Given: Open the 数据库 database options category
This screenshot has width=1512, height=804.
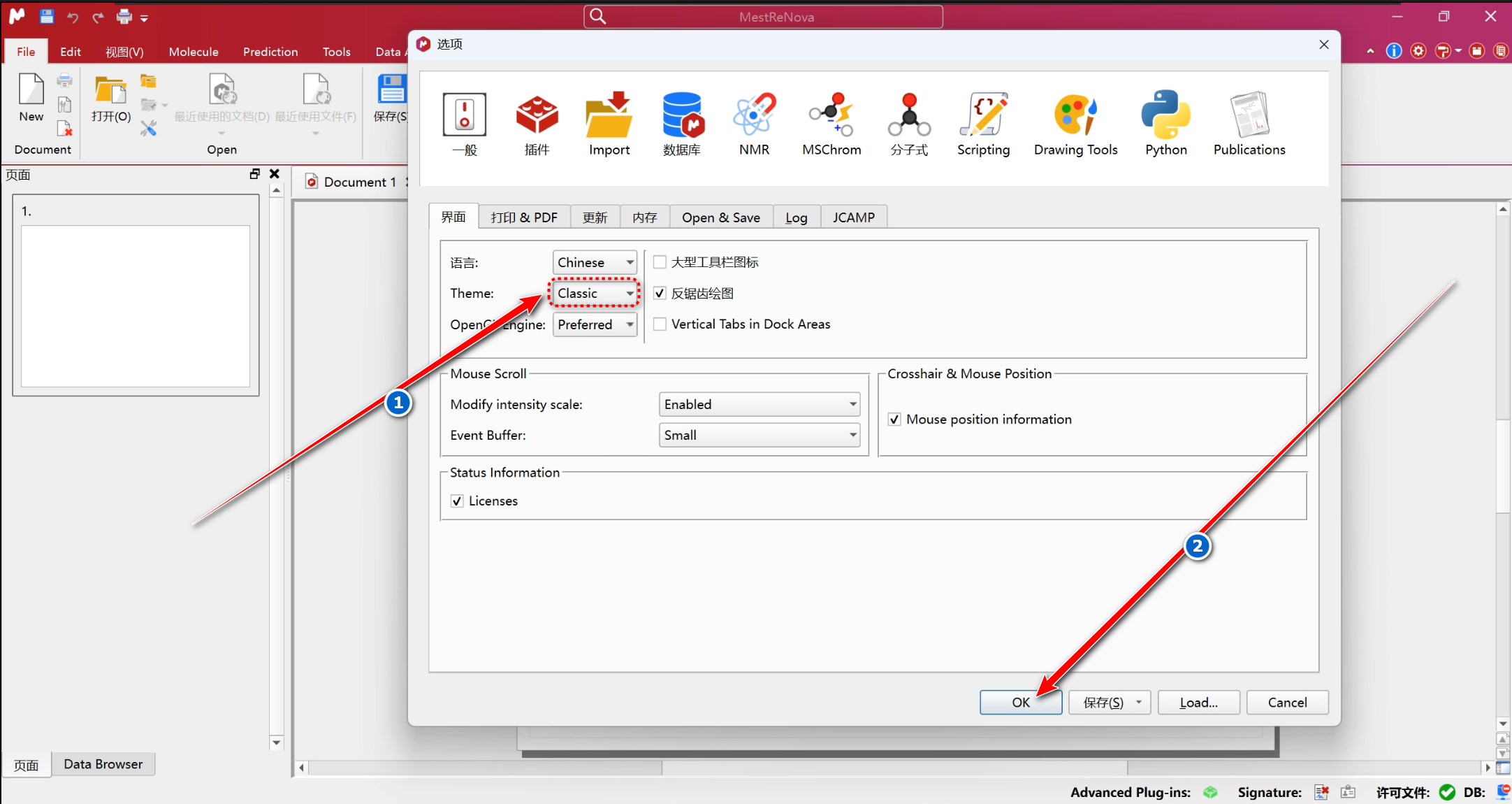Looking at the screenshot, I should [682, 124].
